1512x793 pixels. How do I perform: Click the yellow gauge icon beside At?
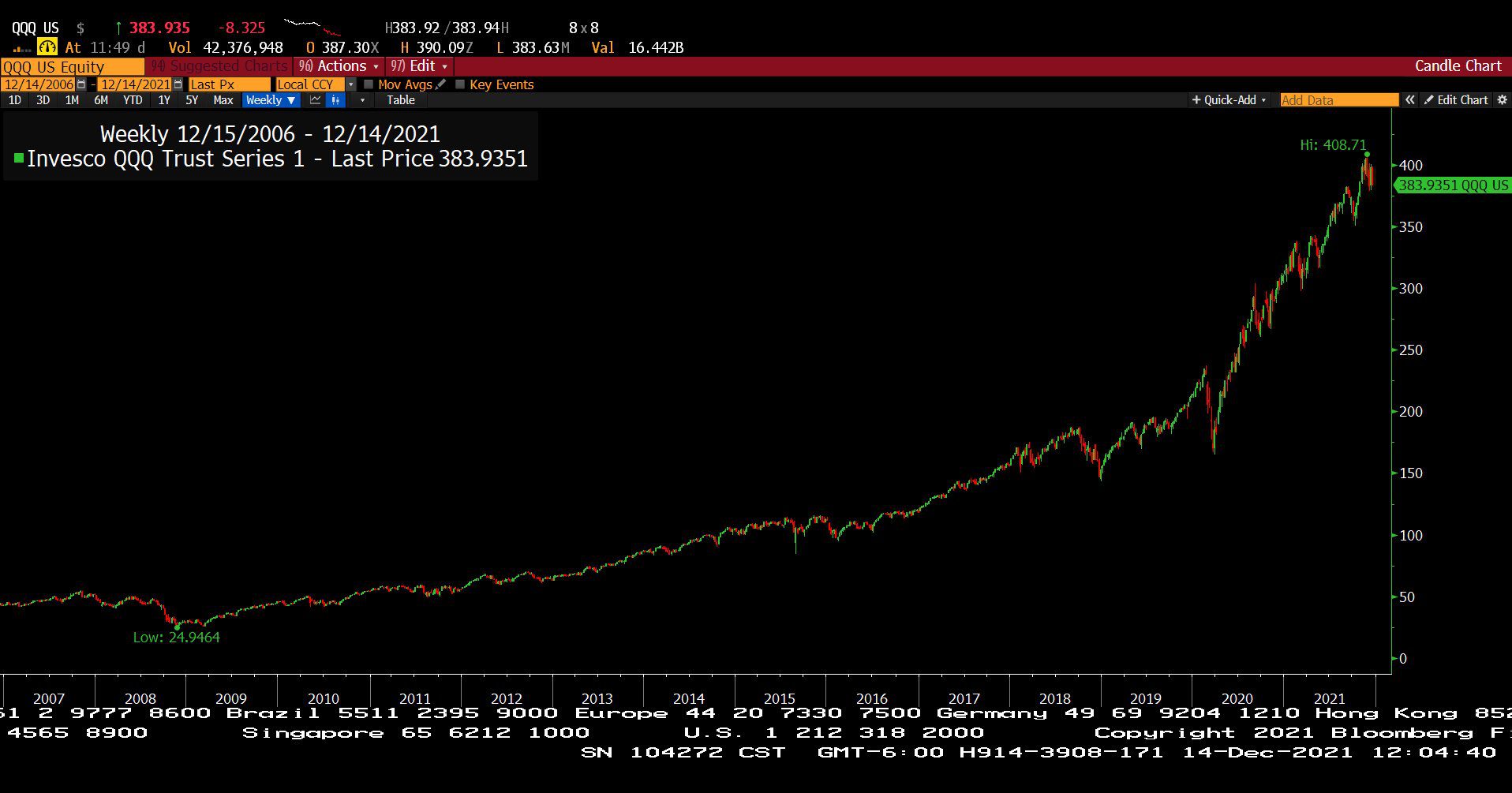pyautogui.click(x=47, y=47)
